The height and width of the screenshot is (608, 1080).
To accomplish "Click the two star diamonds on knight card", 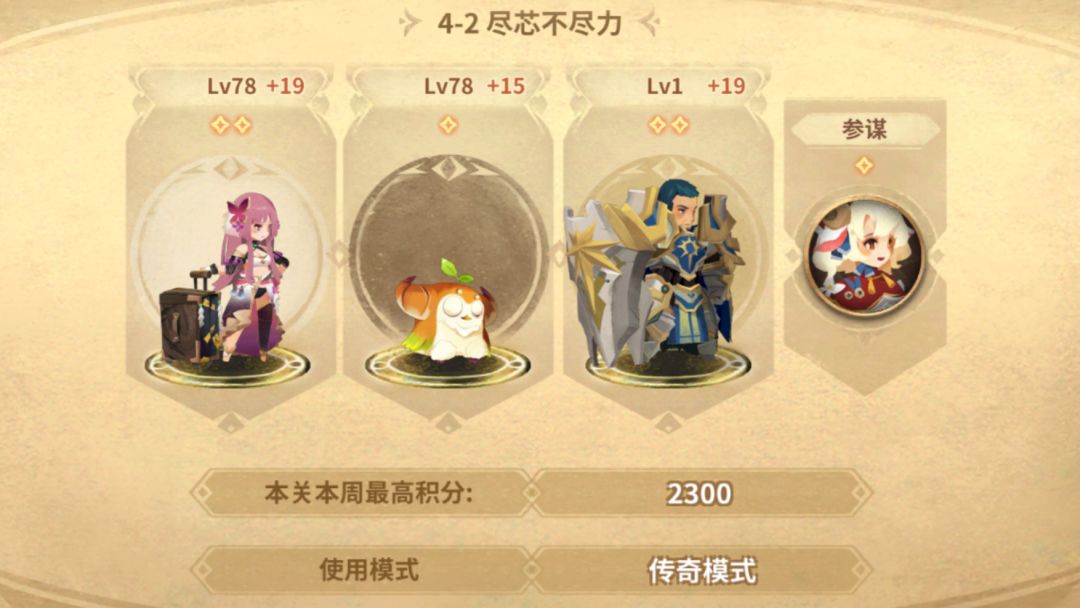I will [x=668, y=125].
